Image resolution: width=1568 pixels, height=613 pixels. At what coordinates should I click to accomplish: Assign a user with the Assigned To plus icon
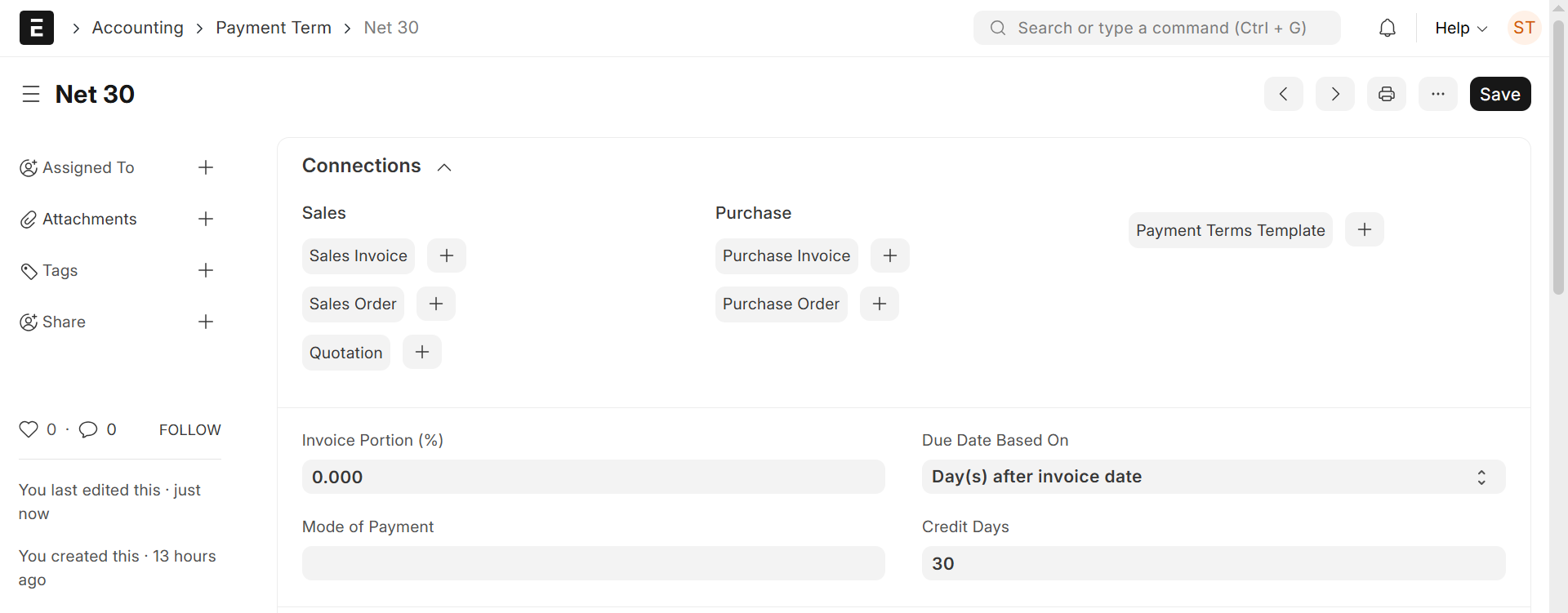pos(205,167)
